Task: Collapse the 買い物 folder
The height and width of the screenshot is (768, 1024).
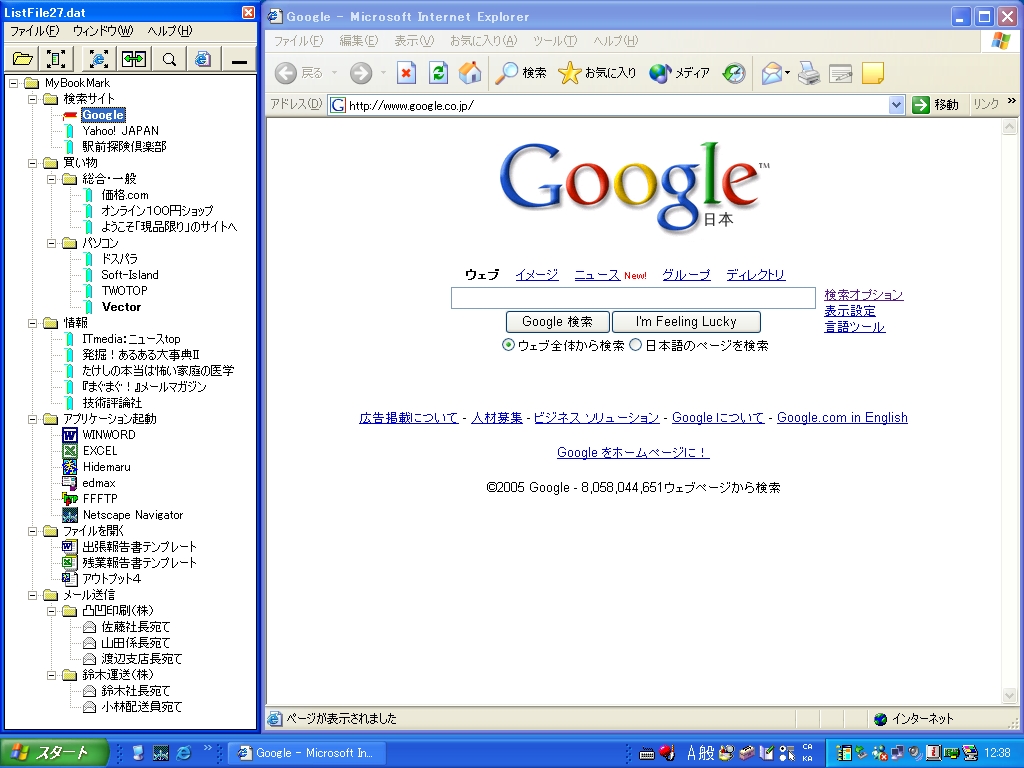Action: coord(33,163)
